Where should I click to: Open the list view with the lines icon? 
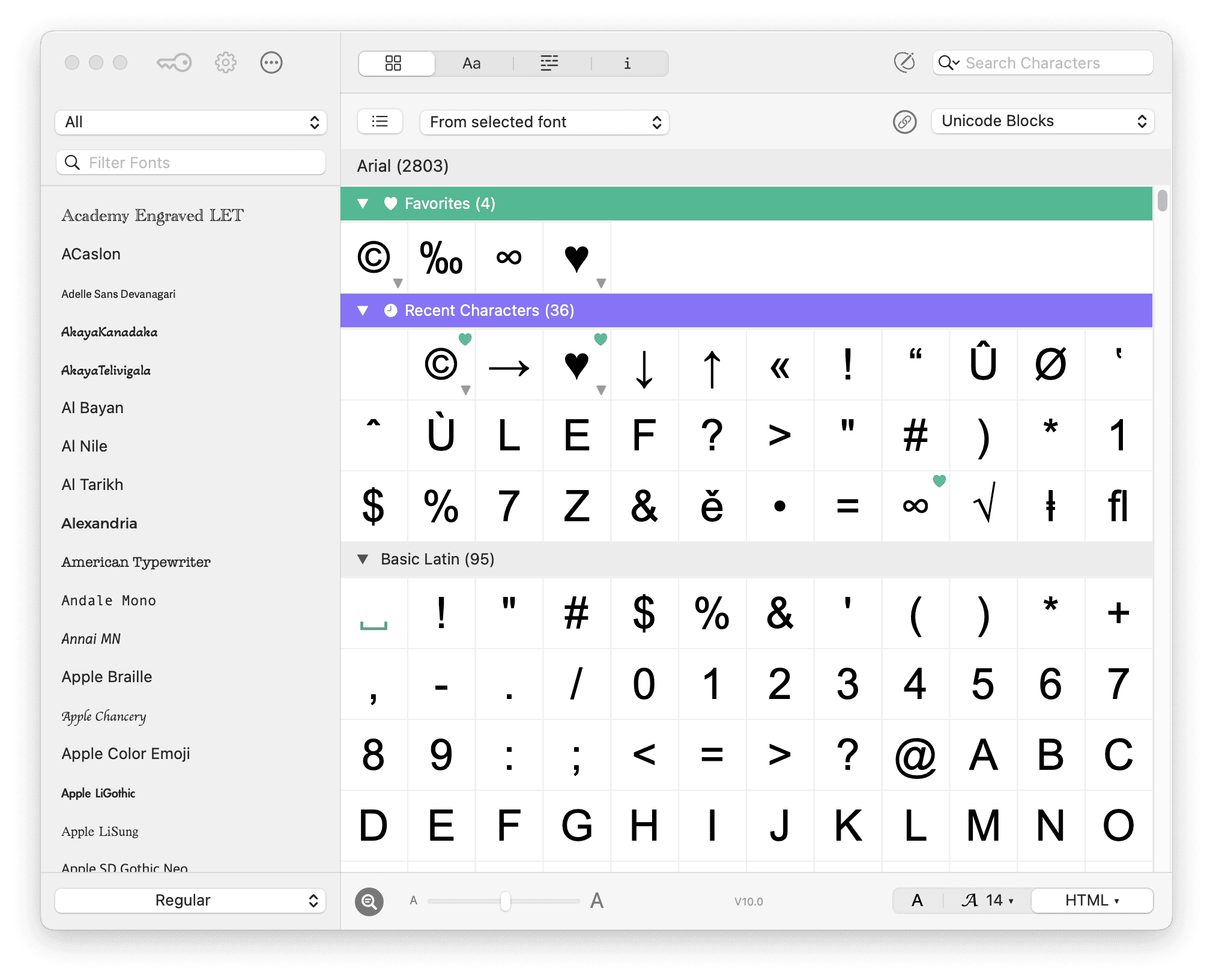(549, 62)
